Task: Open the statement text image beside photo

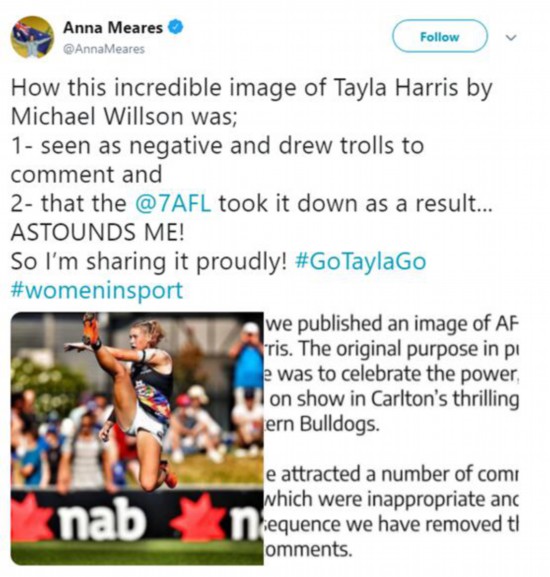Action: (391, 438)
